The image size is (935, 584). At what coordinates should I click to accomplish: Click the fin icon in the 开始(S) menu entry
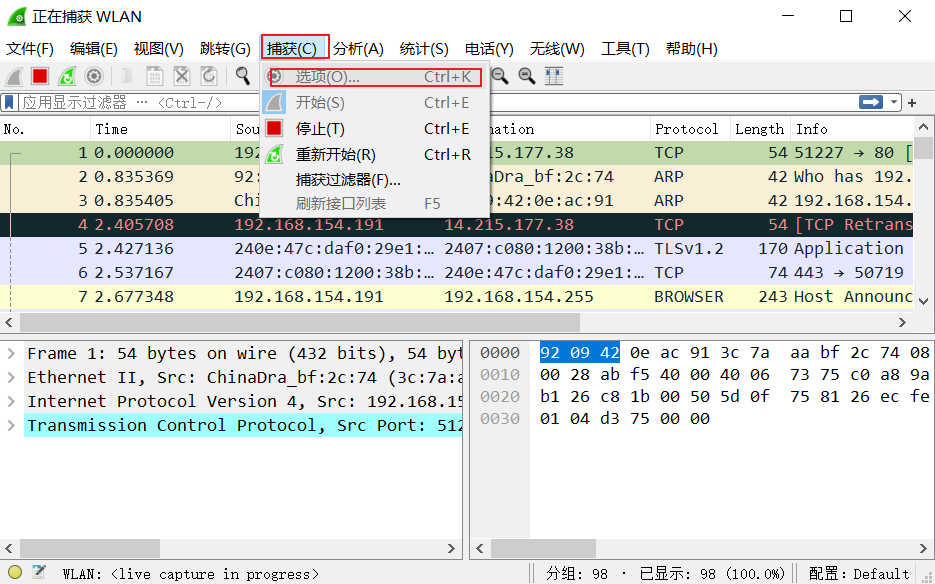pyautogui.click(x=274, y=103)
